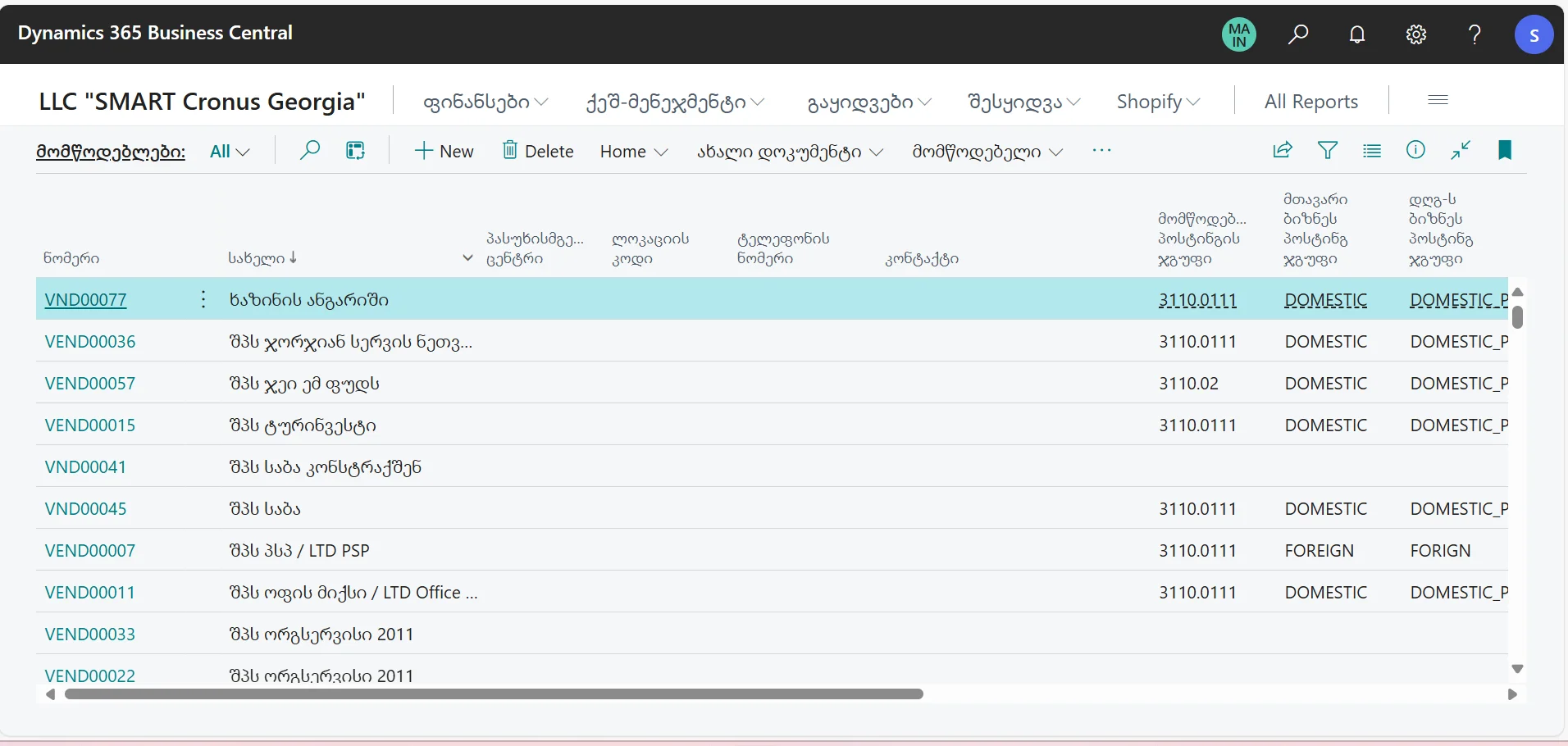This screenshot has height=746, width=1568.
Task: Switch layout using the list view icon
Action: point(1372,150)
